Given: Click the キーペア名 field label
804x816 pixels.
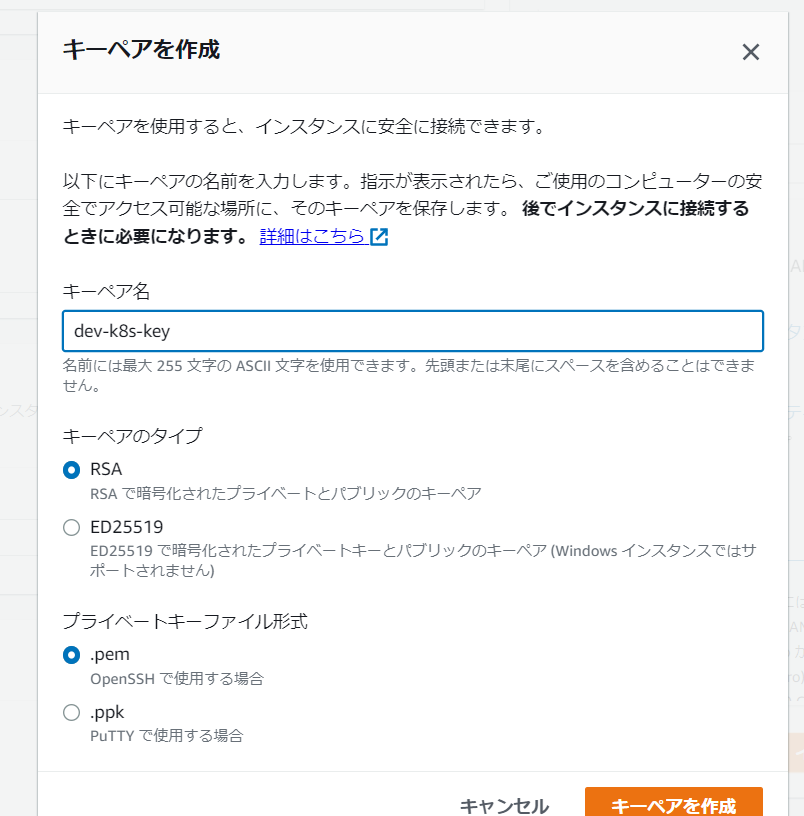Looking at the screenshot, I should click(106, 290).
